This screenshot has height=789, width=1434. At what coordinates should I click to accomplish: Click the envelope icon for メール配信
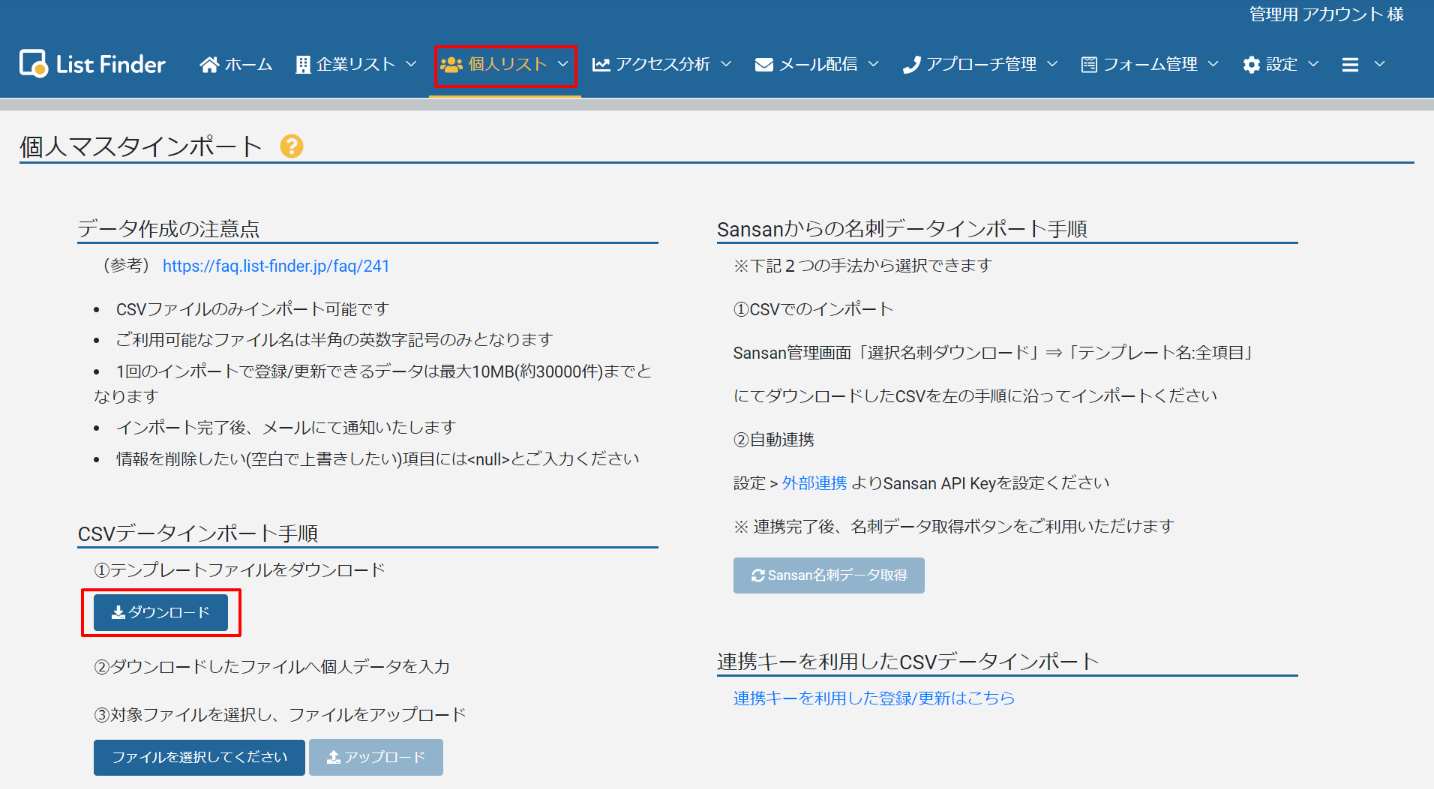pos(764,65)
